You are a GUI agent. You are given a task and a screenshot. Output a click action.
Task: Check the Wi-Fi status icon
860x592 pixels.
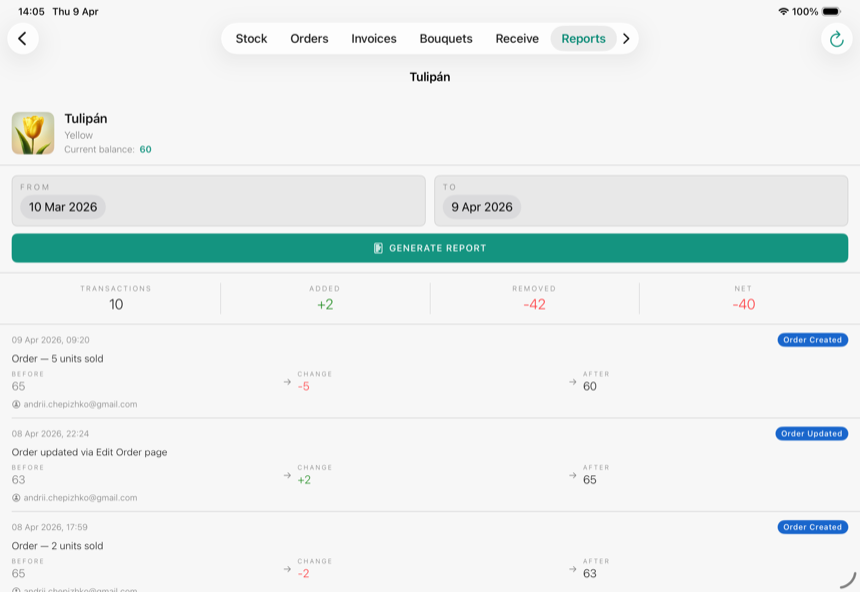coord(783,12)
